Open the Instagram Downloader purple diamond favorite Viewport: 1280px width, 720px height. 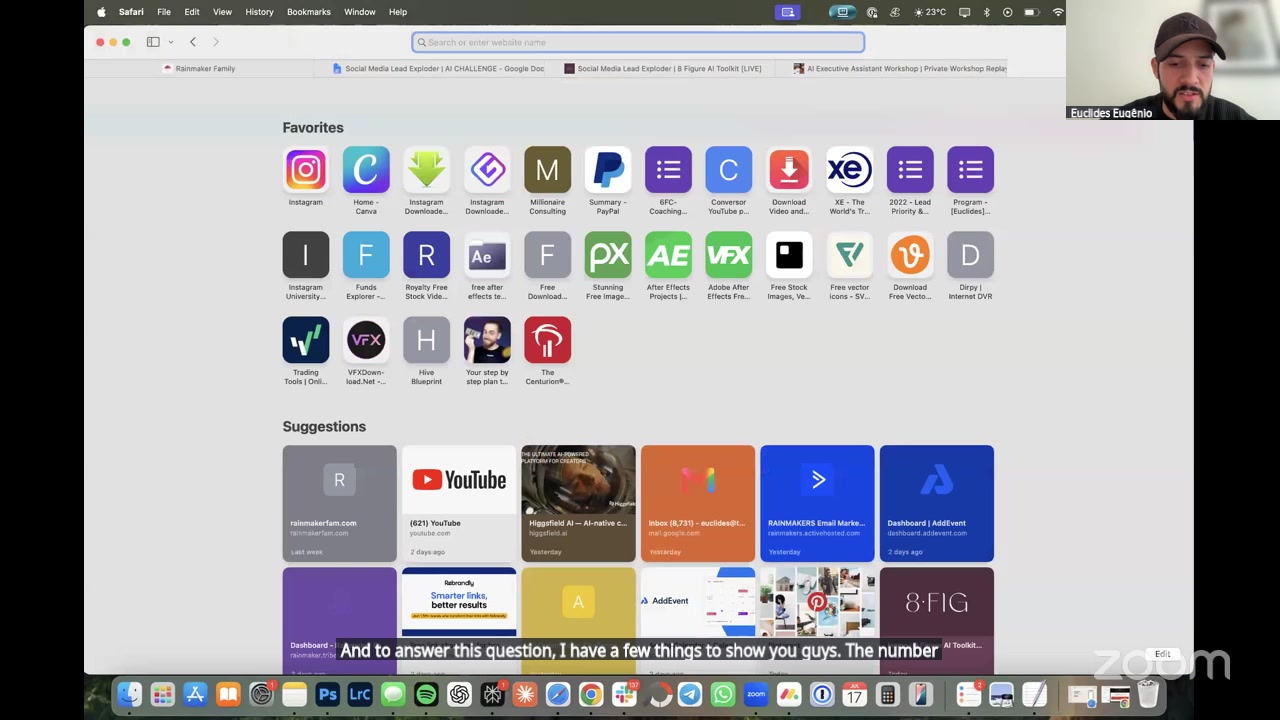(x=487, y=170)
